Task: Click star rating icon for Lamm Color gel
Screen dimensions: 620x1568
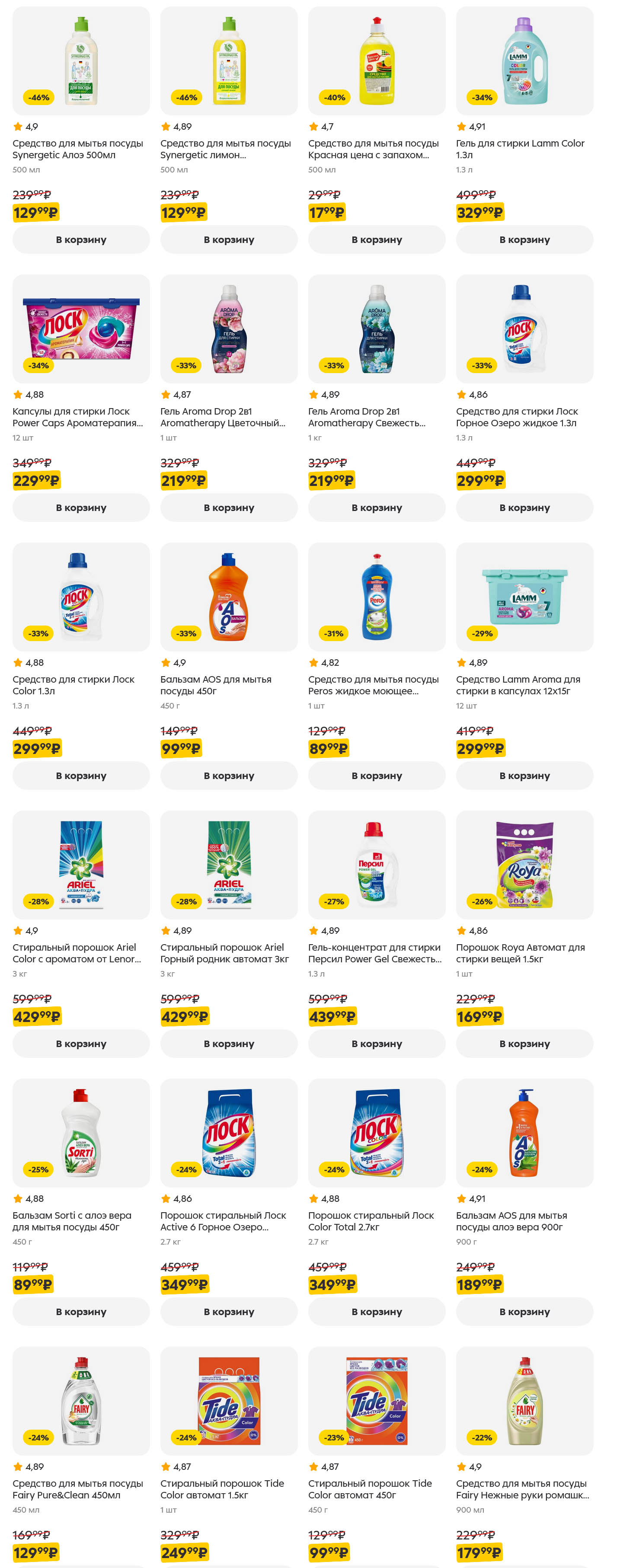Action: [x=461, y=127]
